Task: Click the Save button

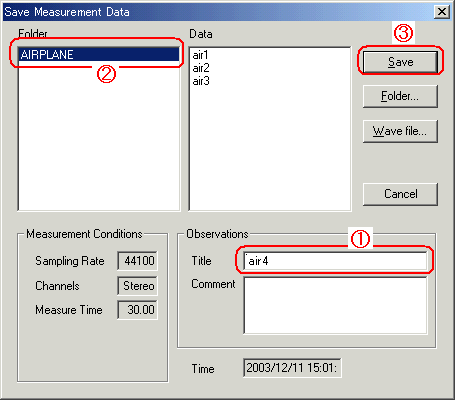Action: (x=400, y=62)
